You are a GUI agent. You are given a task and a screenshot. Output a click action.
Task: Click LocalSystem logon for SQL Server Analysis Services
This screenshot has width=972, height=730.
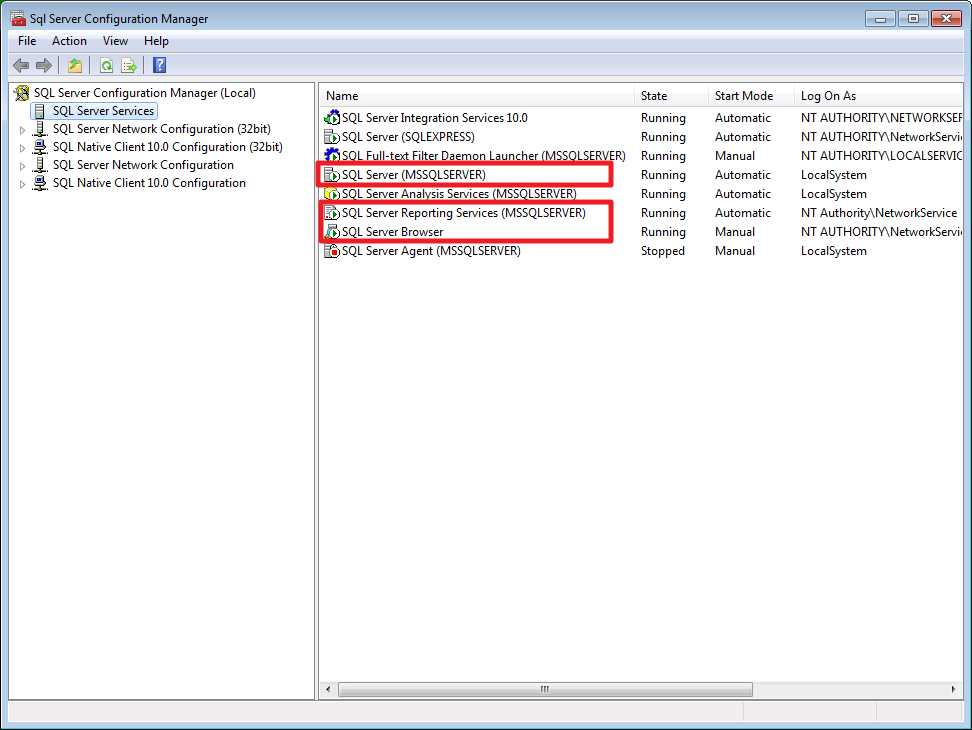tap(833, 194)
